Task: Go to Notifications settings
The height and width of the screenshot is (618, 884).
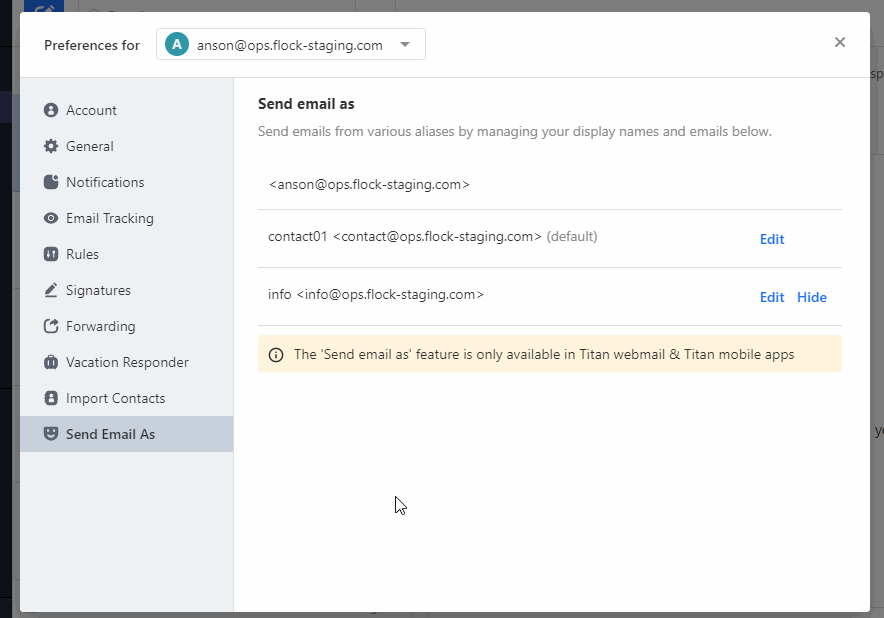Action: pos(127,182)
